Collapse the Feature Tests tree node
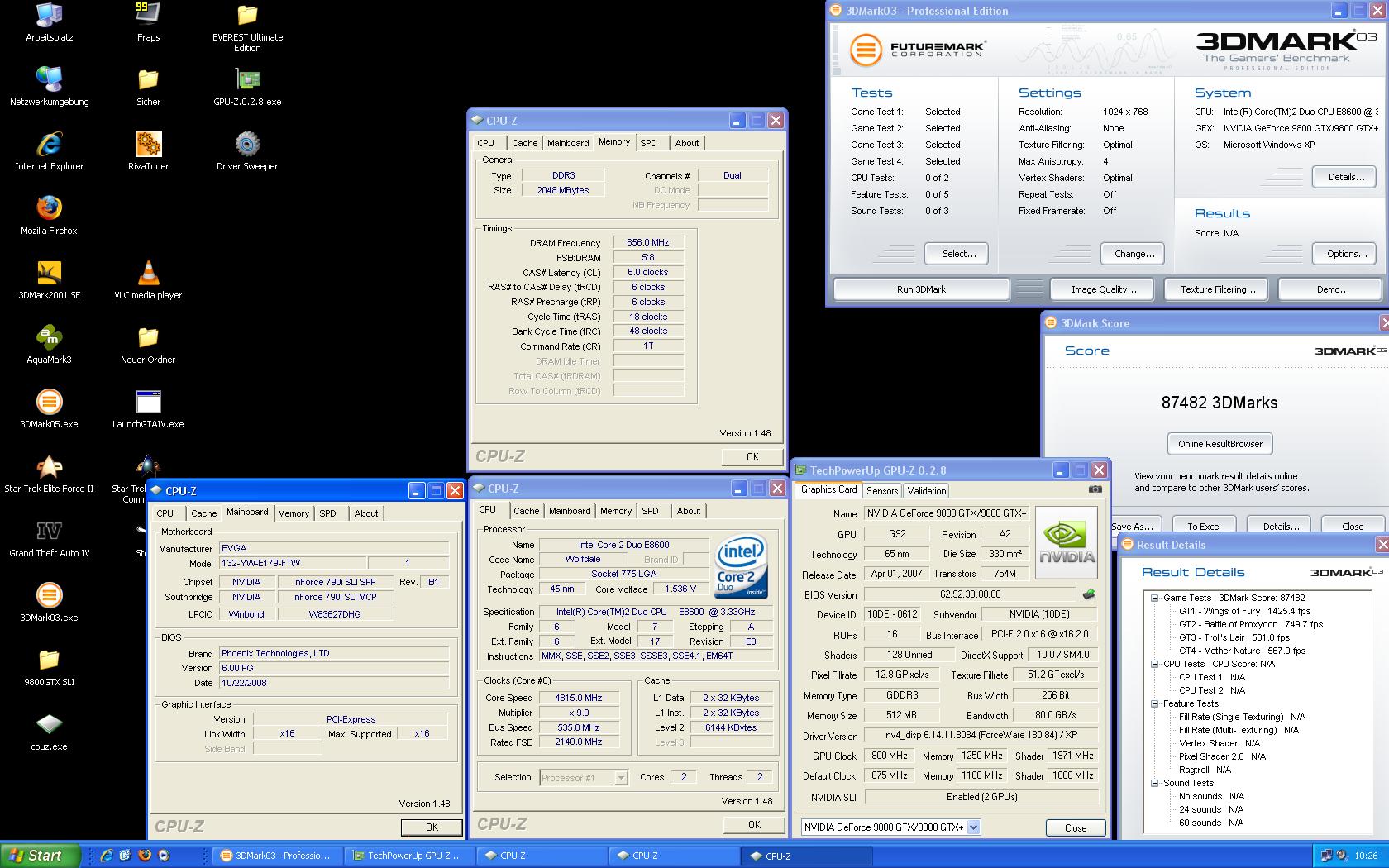Screen dimensions: 1389x868 pyautogui.click(x=1154, y=703)
